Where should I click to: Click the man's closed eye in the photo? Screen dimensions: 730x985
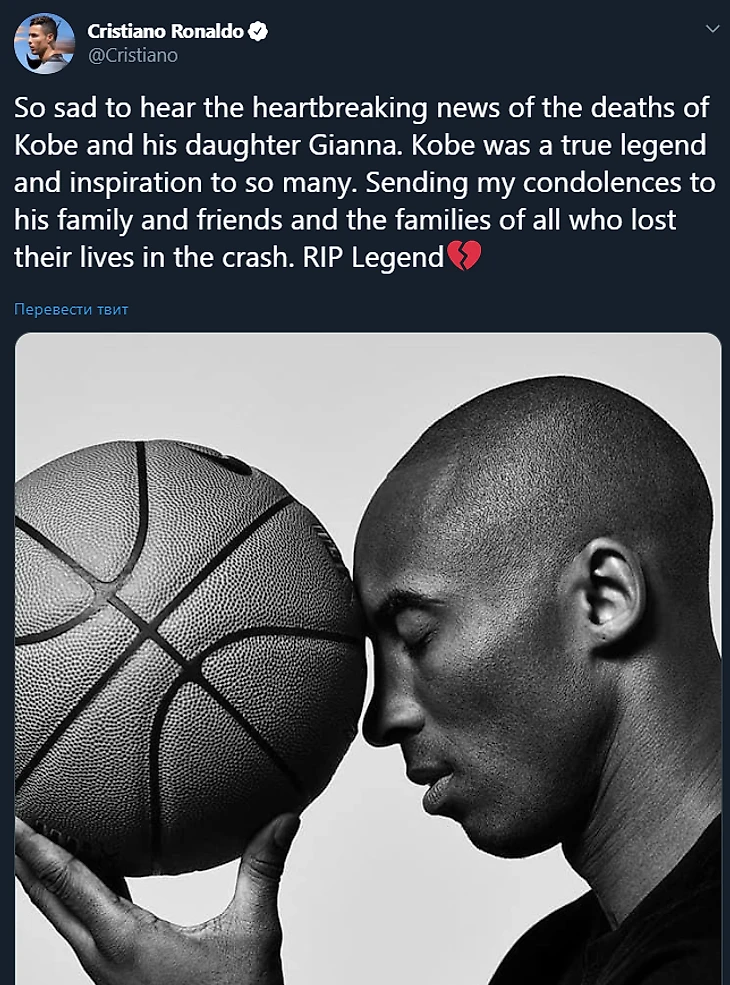422,640
